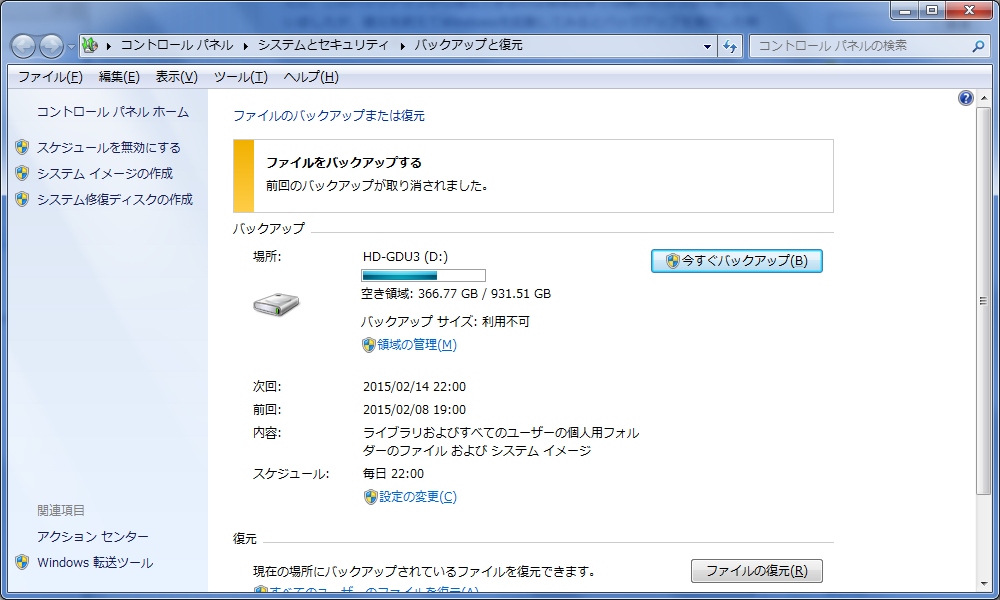Open アクション センター related link

click(92, 537)
